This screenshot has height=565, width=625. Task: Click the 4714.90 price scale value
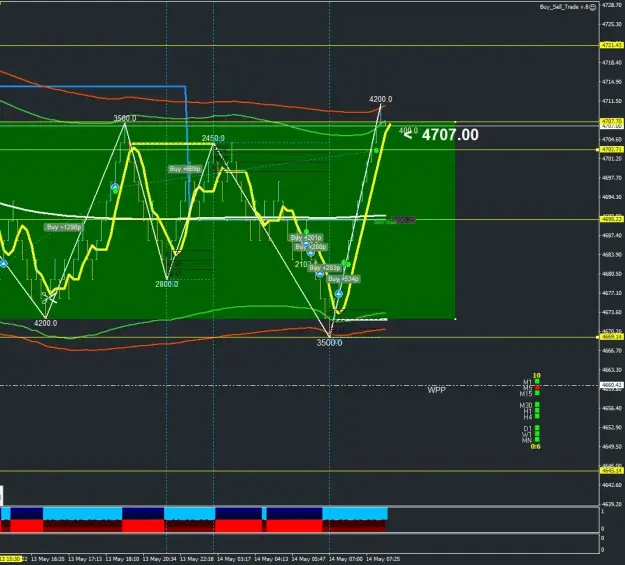tap(612, 82)
